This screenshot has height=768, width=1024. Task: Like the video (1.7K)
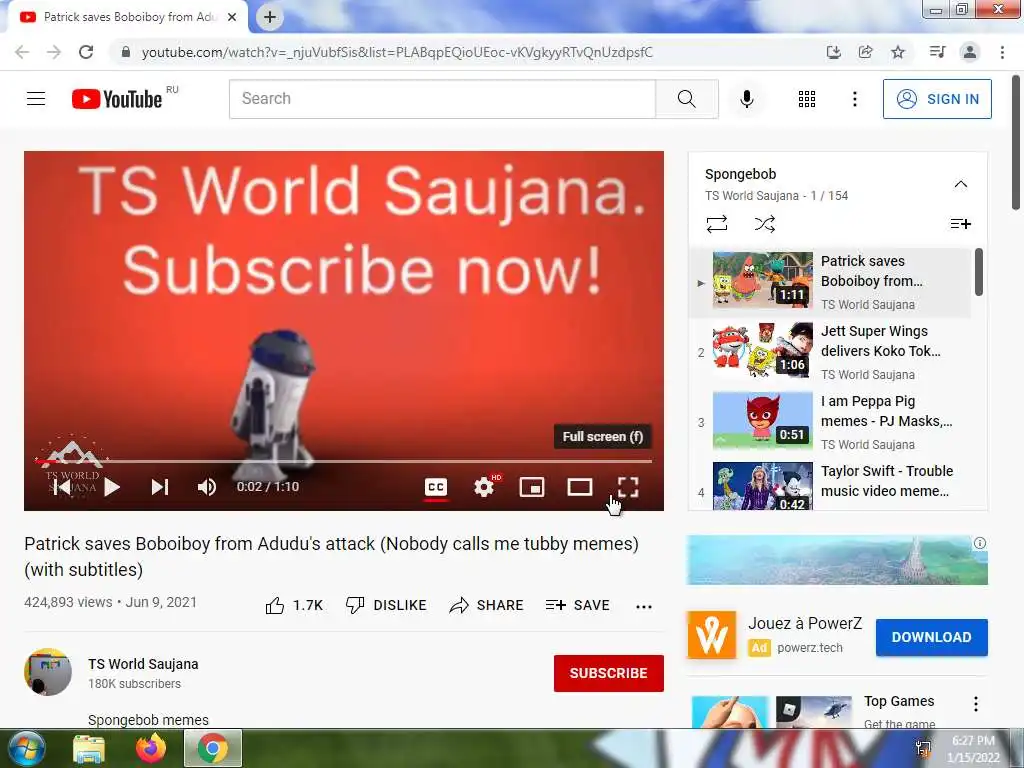(x=294, y=605)
